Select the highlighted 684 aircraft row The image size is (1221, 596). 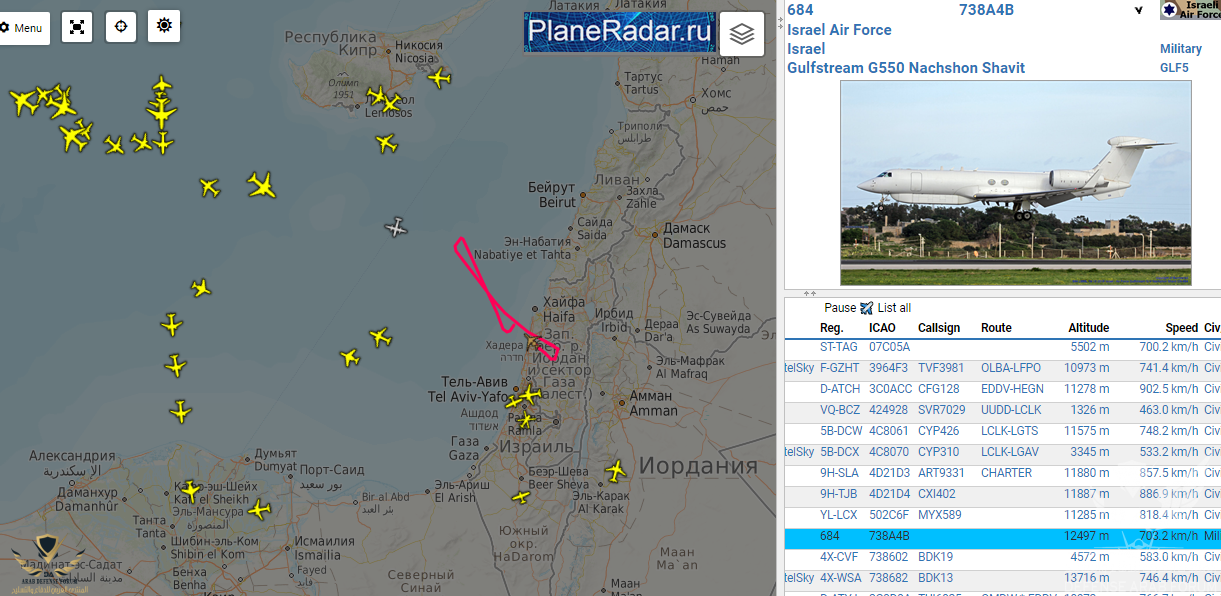[1002, 537]
